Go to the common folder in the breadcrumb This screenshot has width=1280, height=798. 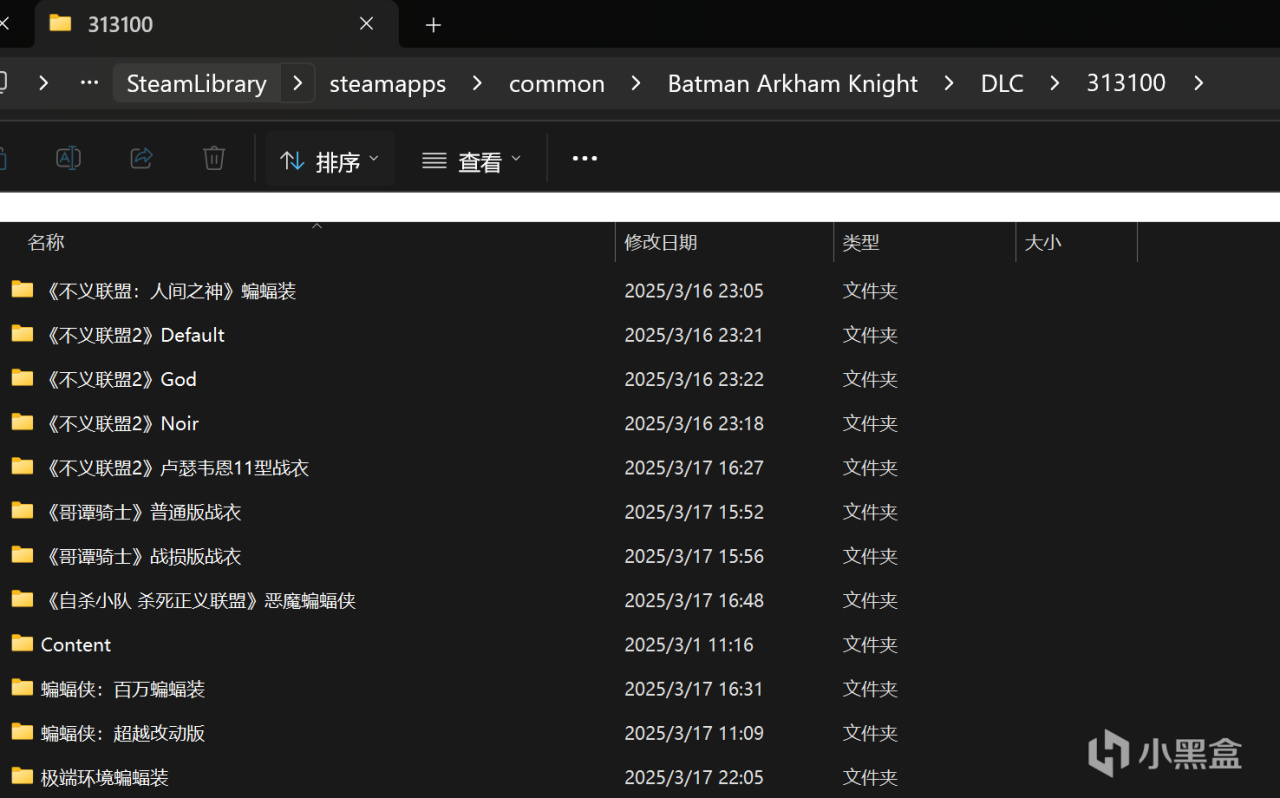(557, 83)
